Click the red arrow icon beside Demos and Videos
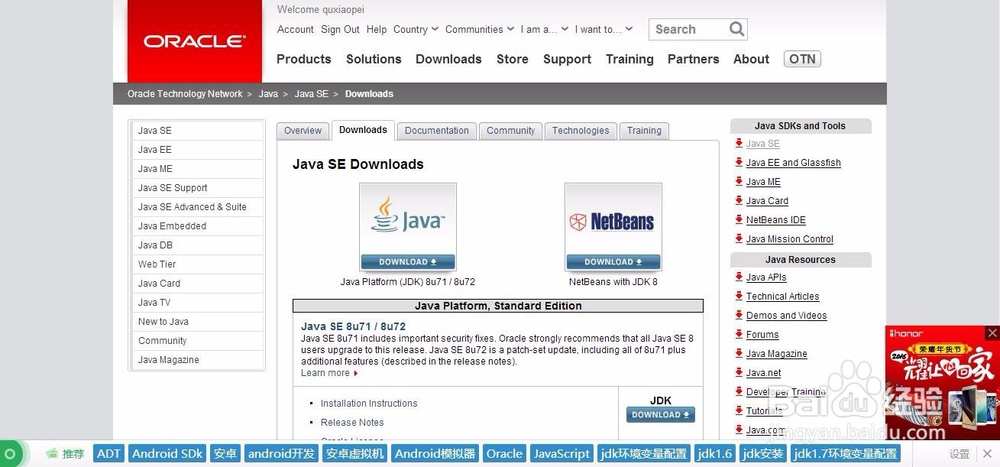This screenshot has width=1000, height=467. coord(739,315)
